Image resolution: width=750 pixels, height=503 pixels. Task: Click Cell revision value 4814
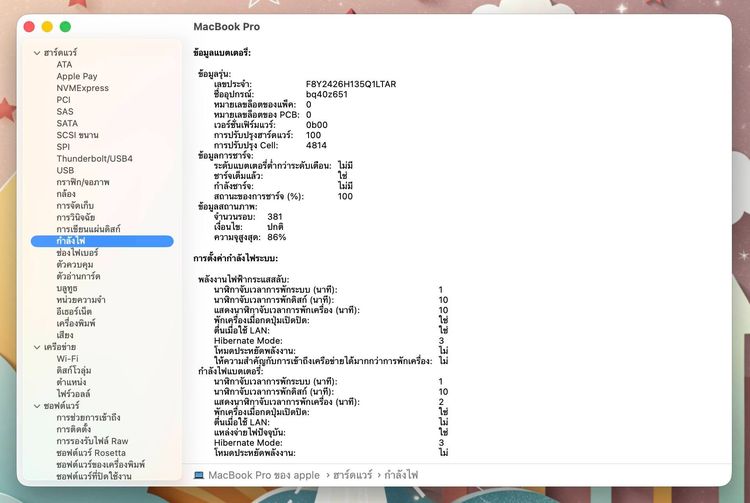[316, 145]
